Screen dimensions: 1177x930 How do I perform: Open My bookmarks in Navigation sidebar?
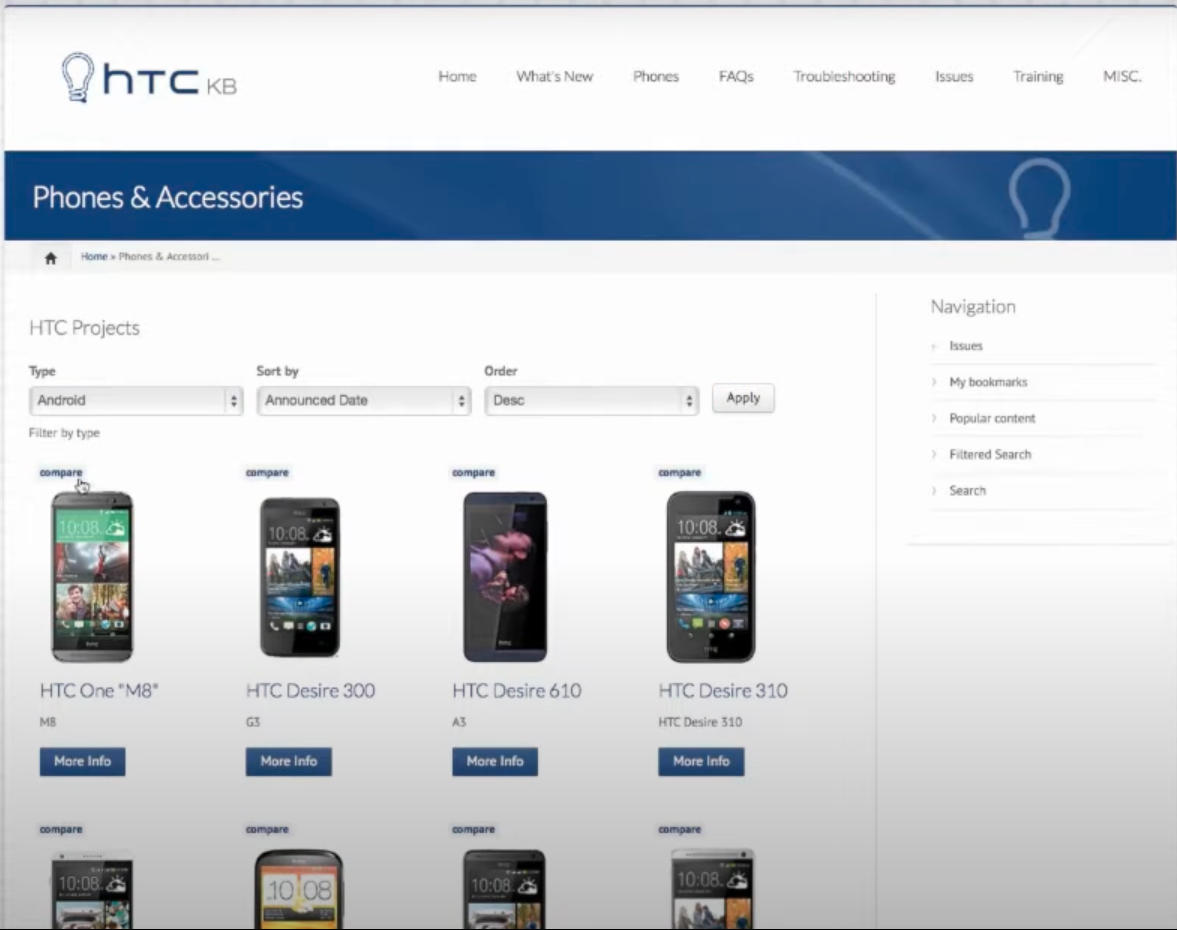[988, 382]
